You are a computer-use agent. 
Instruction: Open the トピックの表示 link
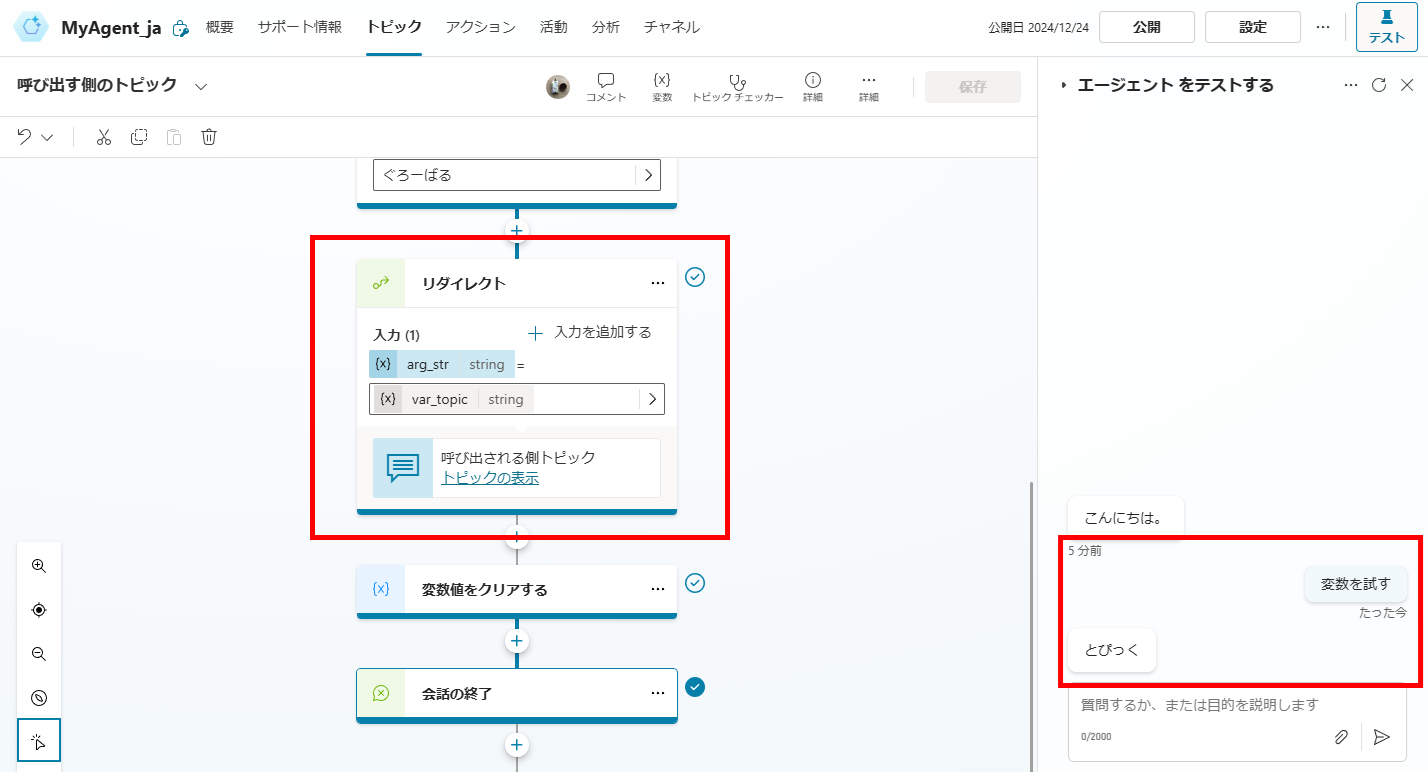tap(490, 478)
